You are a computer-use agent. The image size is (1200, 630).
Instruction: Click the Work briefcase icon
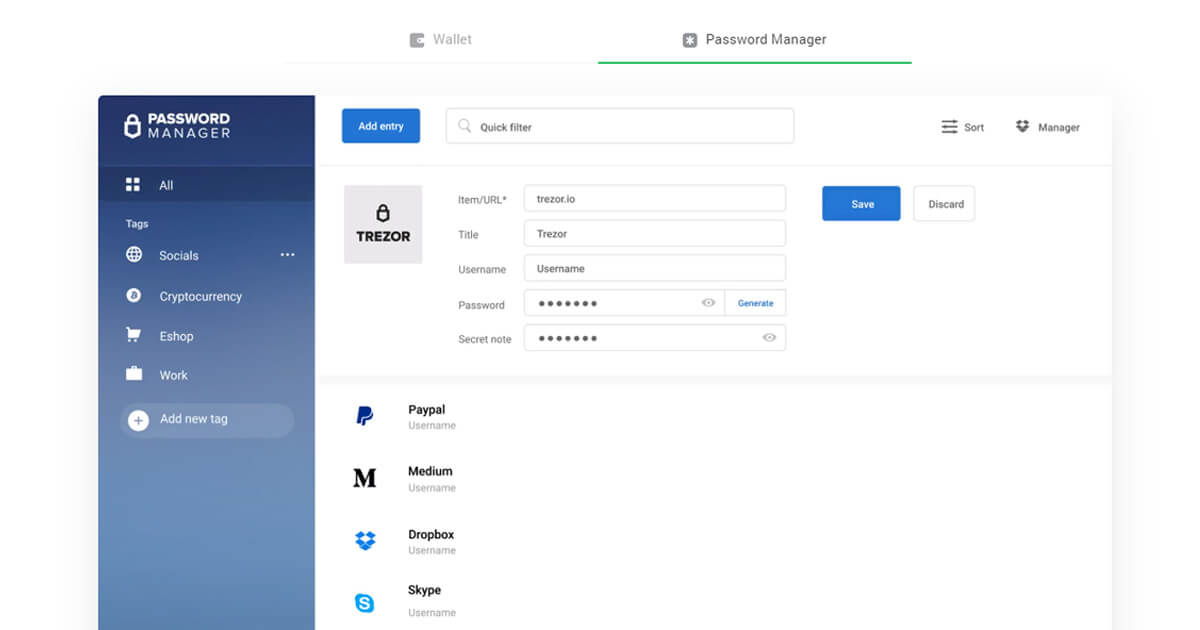point(133,374)
